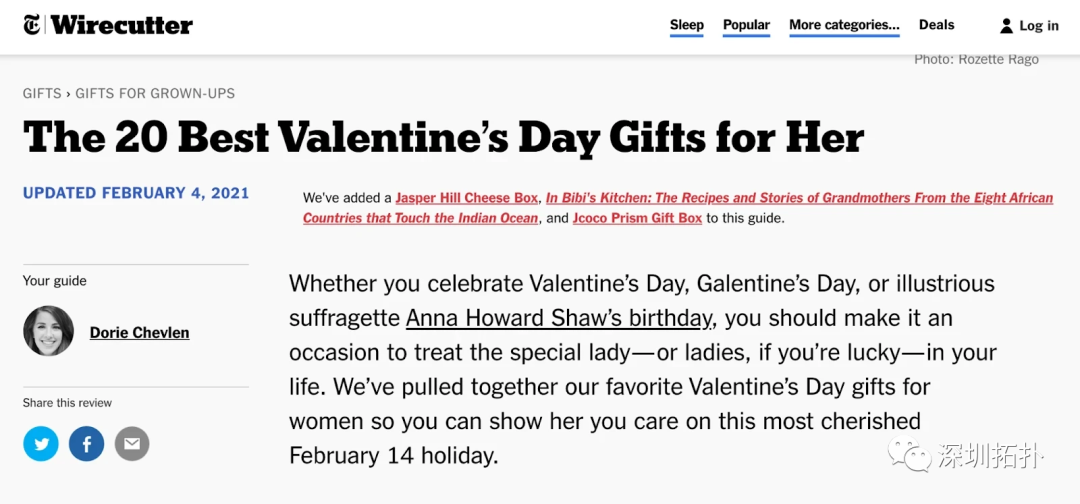View author Dorie Chevlen's profile link

tap(139, 332)
